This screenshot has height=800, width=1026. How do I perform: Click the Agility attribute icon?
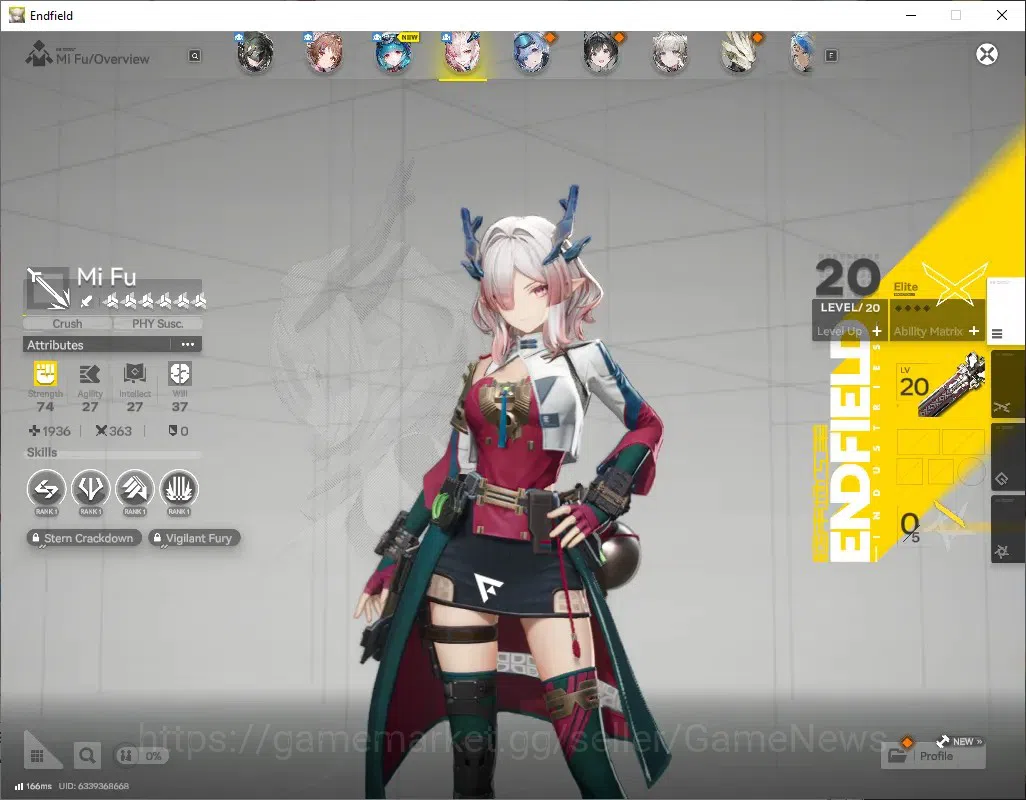tap(90, 374)
